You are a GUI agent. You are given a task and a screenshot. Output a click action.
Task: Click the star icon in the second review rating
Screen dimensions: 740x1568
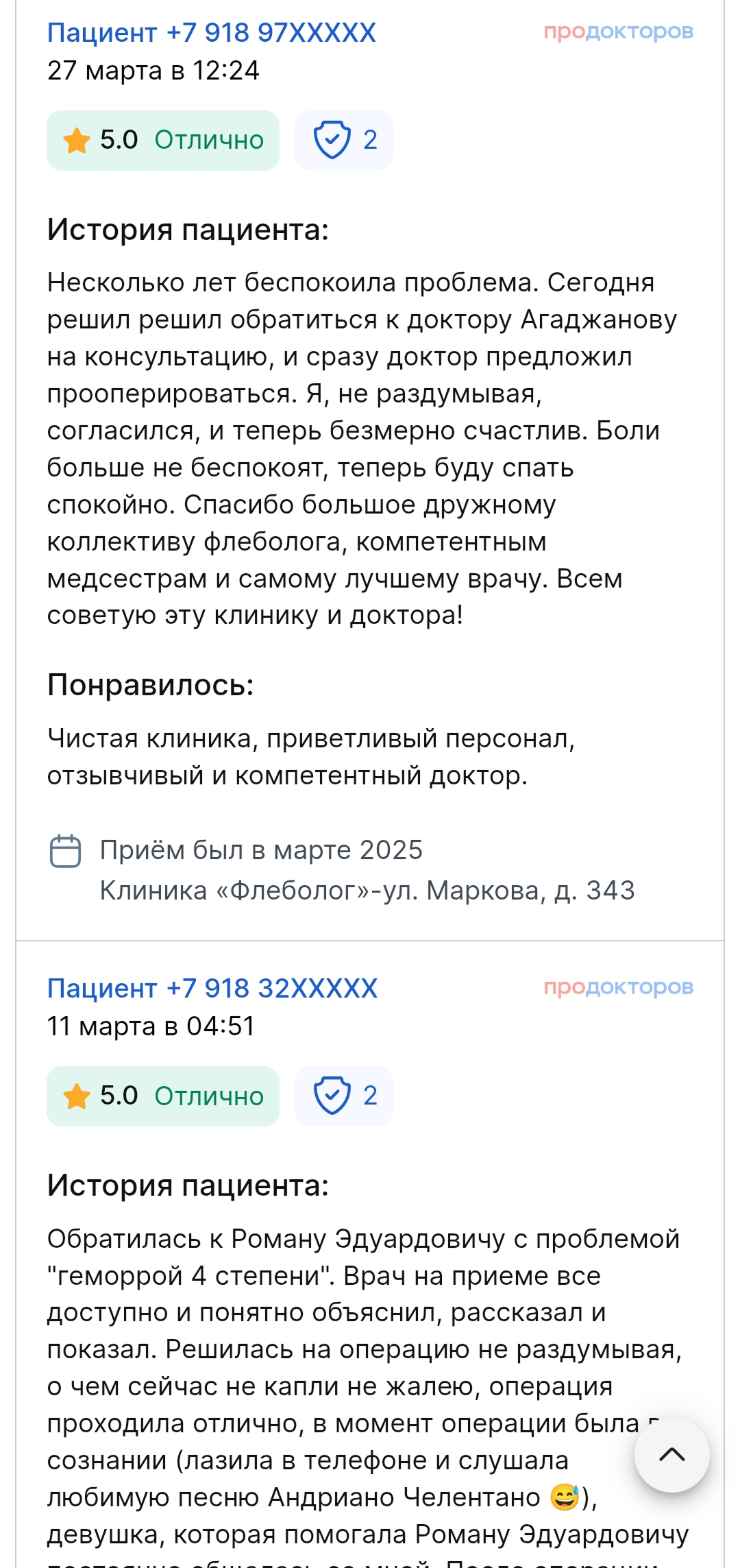click(x=77, y=1096)
